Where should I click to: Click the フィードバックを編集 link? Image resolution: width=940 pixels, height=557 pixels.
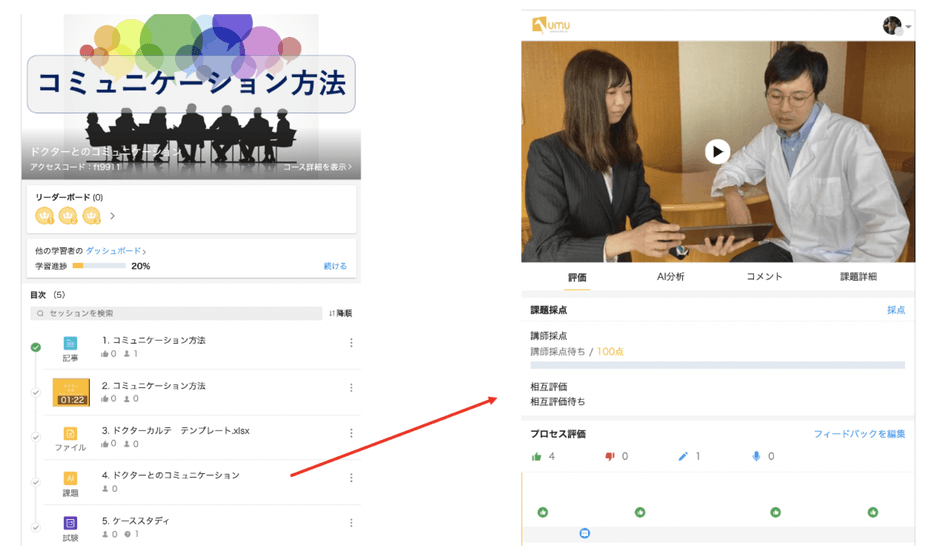tap(859, 434)
